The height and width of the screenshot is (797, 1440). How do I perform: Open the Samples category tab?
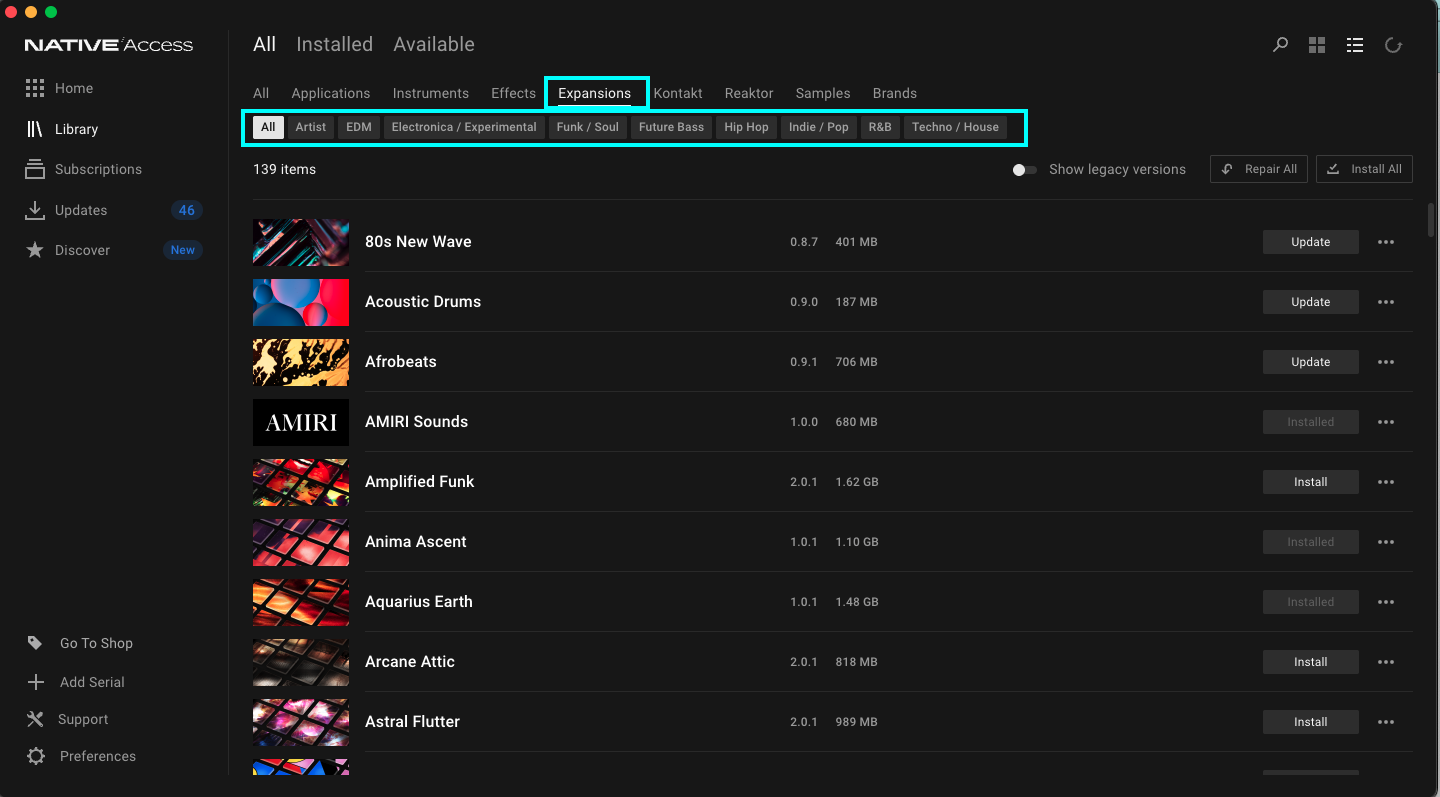pos(823,93)
